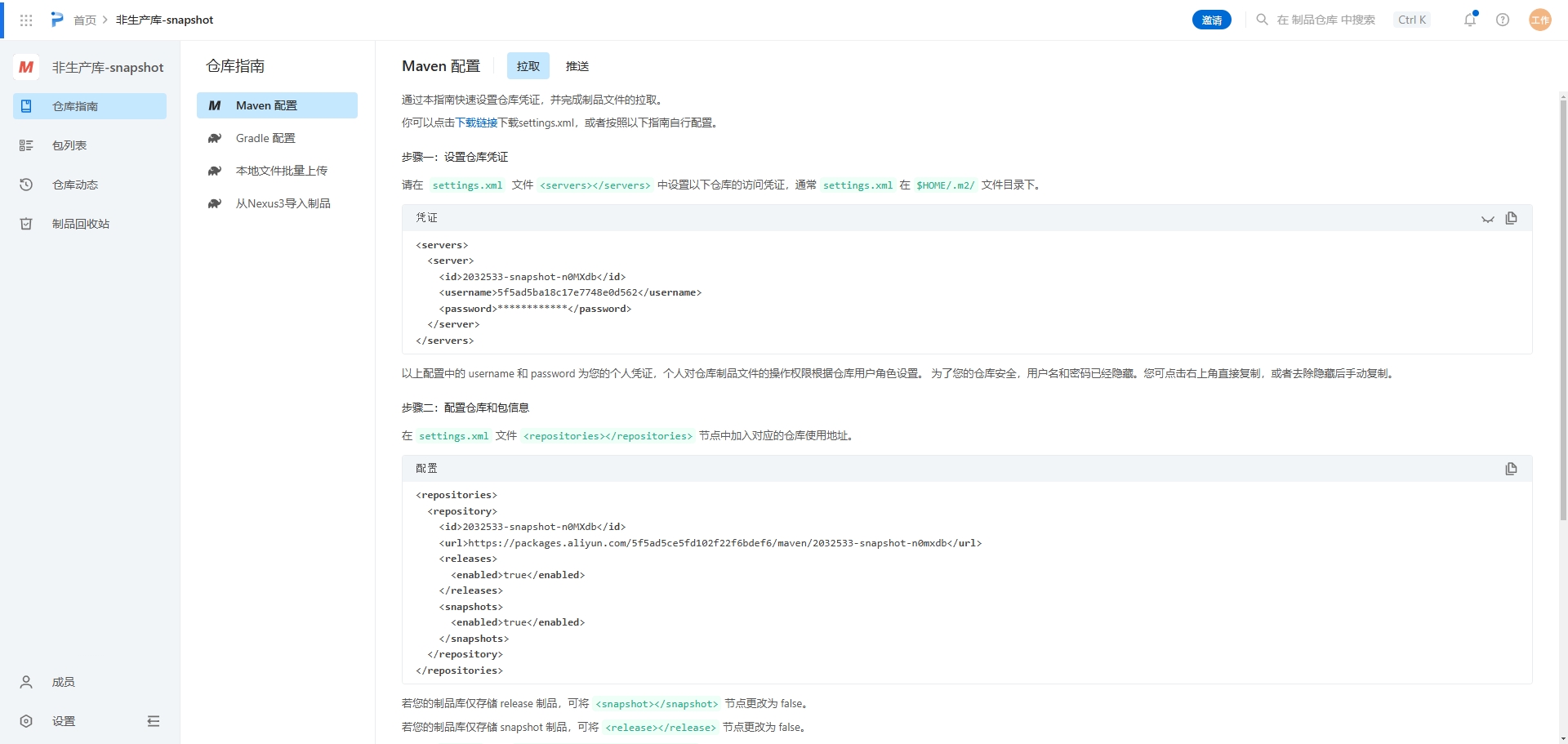Click the search magnifier icon
1568x744 pixels.
pos(1262,20)
